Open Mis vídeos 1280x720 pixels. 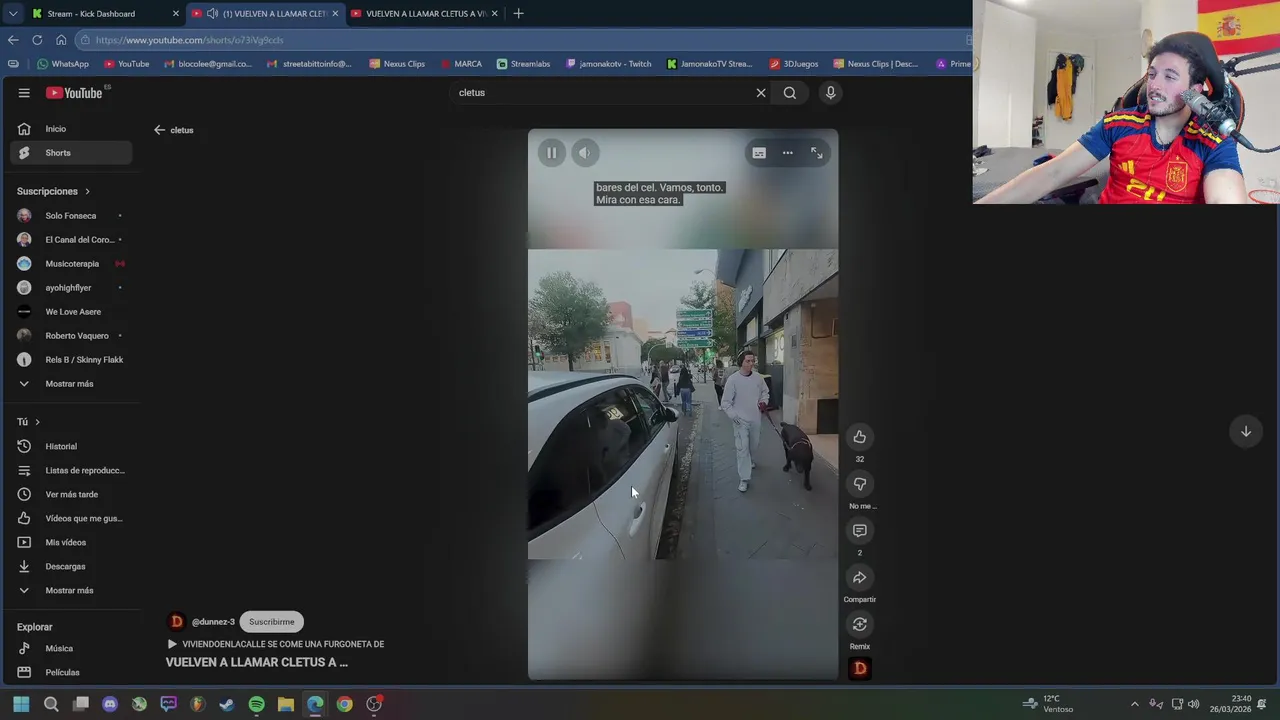click(x=70, y=543)
